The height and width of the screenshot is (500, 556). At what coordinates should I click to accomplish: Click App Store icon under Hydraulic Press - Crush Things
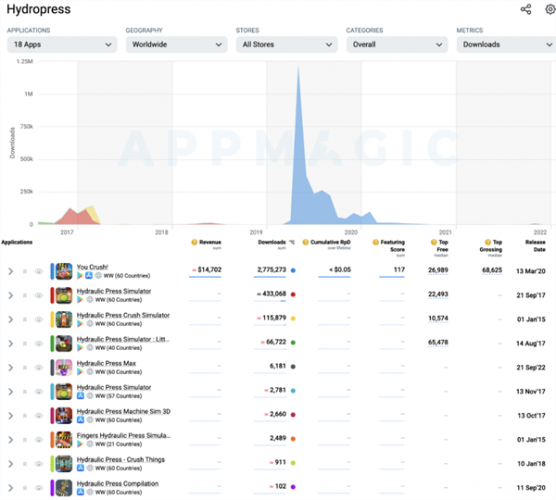(80, 468)
